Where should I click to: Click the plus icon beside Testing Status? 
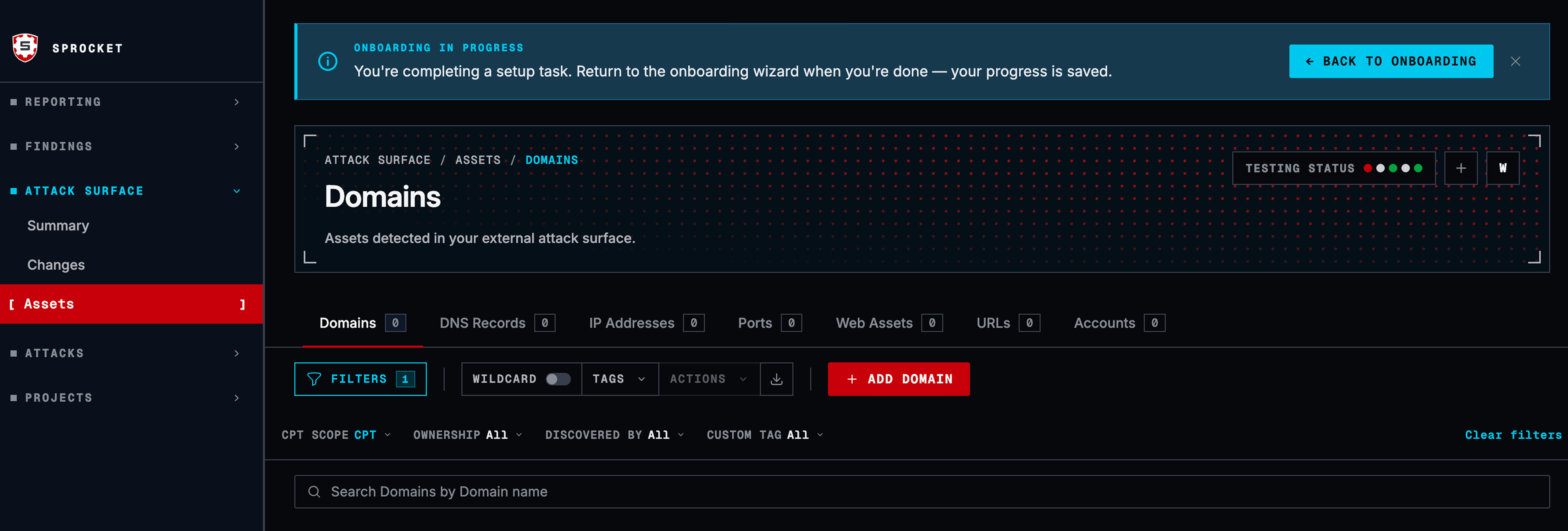[1460, 168]
